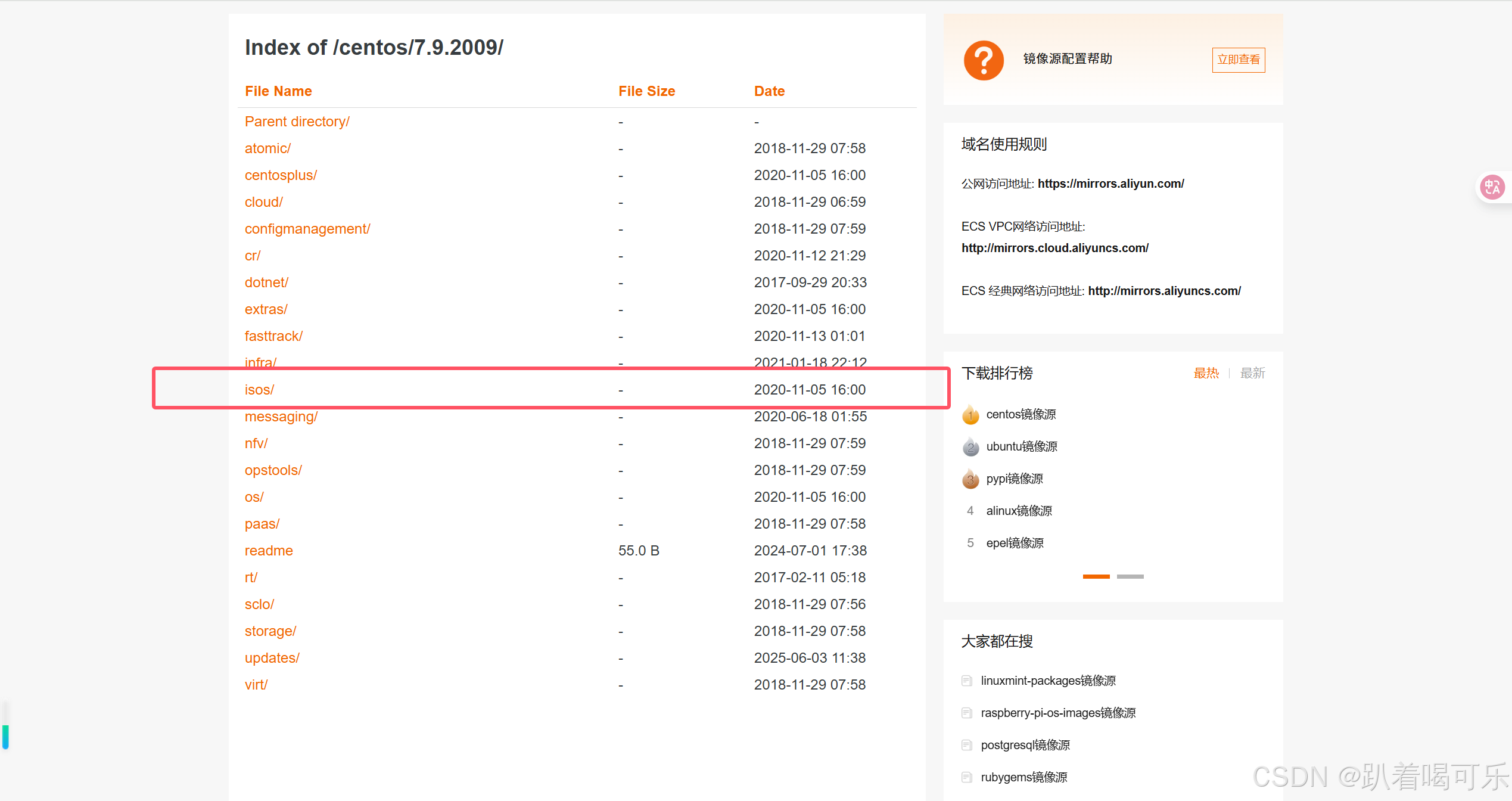Click document icon beside linuxmint-packages镜像源
The height and width of the screenshot is (801, 1512).
967,681
